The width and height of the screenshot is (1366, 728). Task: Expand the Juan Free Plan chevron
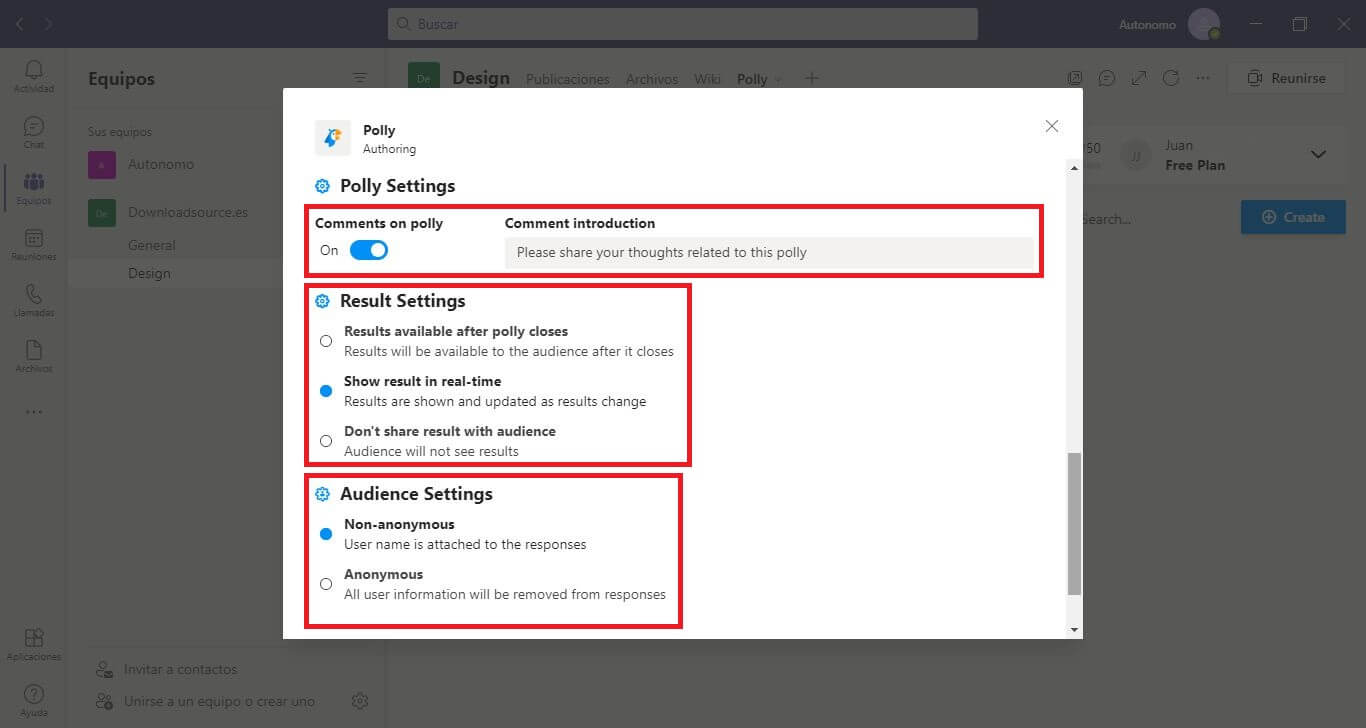(1318, 155)
